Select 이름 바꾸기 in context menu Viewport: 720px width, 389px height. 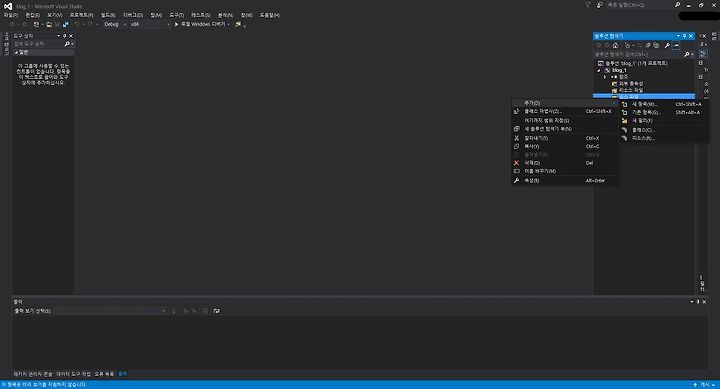(x=565, y=171)
